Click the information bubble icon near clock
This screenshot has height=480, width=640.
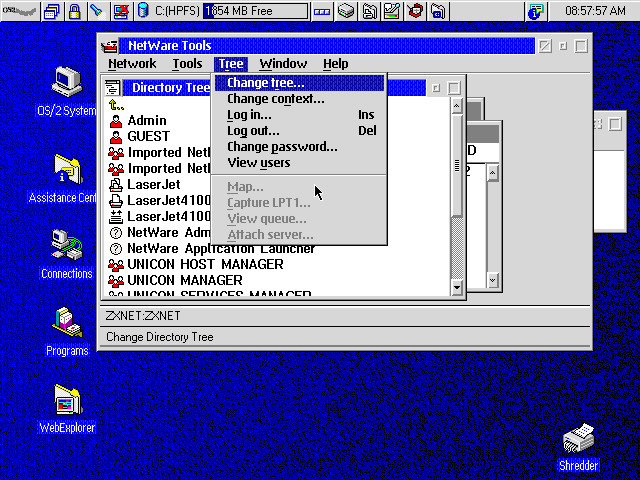pos(536,11)
